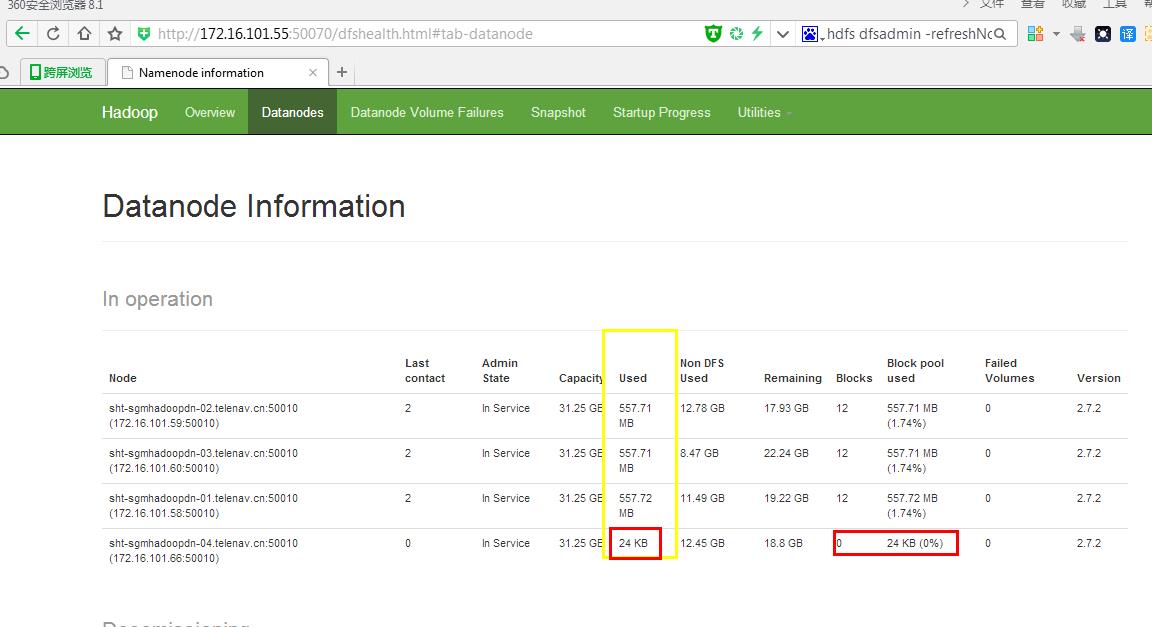This screenshot has width=1152, height=627.
Task: Select the Namenode information tab
Action: [x=201, y=73]
